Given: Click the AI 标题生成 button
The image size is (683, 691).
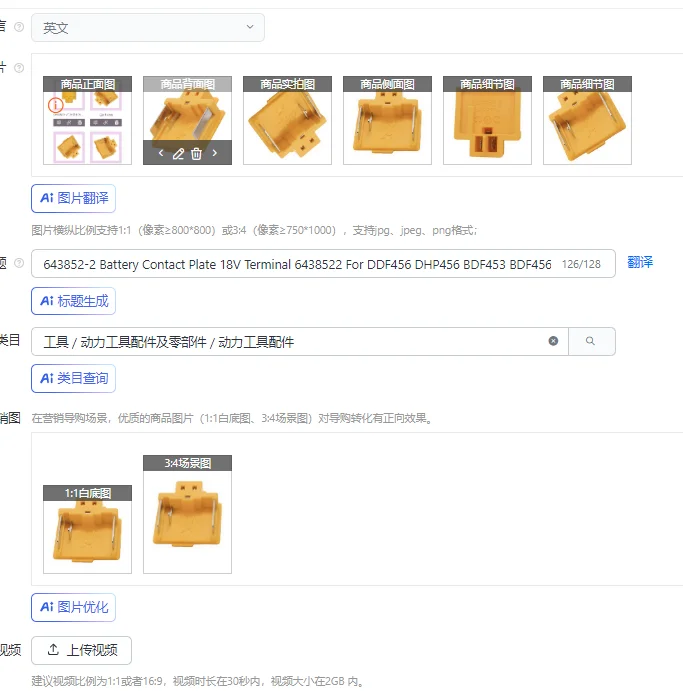Looking at the screenshot, I should (x=74, y=301).
